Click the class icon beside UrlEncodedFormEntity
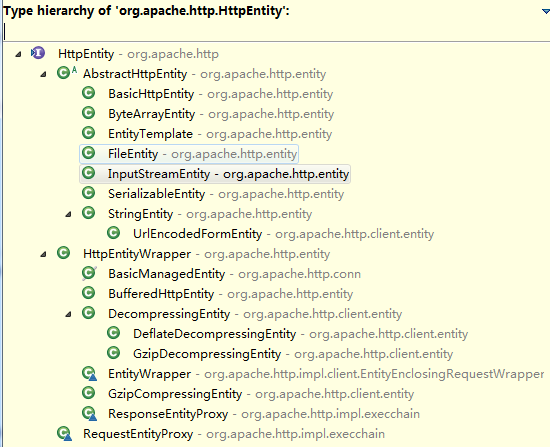Image resolution: width=550 pixels, height=447 pixels. [113, 233]
